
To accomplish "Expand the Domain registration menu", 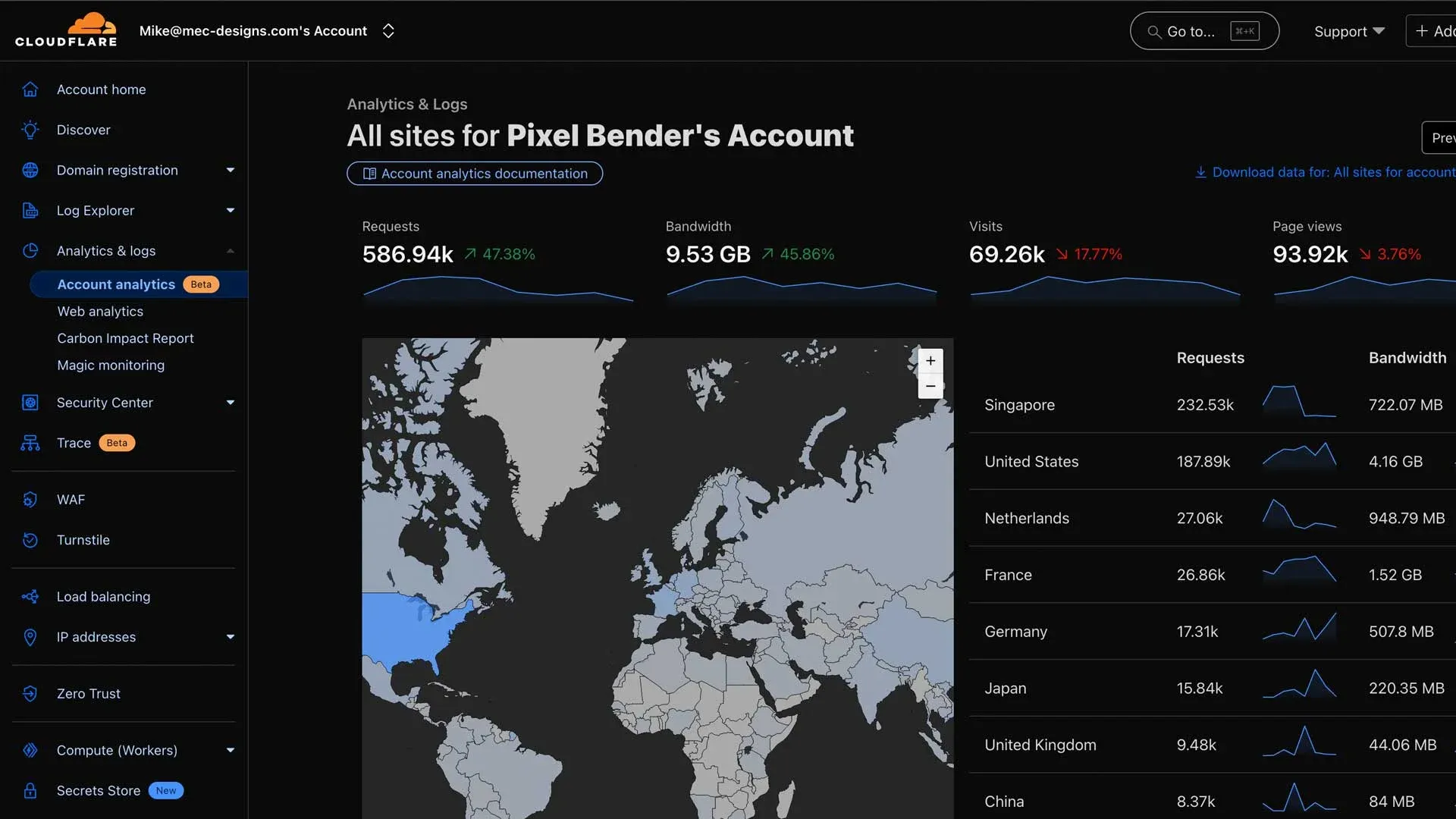I will pyautogui.click(x=230, y=171).
